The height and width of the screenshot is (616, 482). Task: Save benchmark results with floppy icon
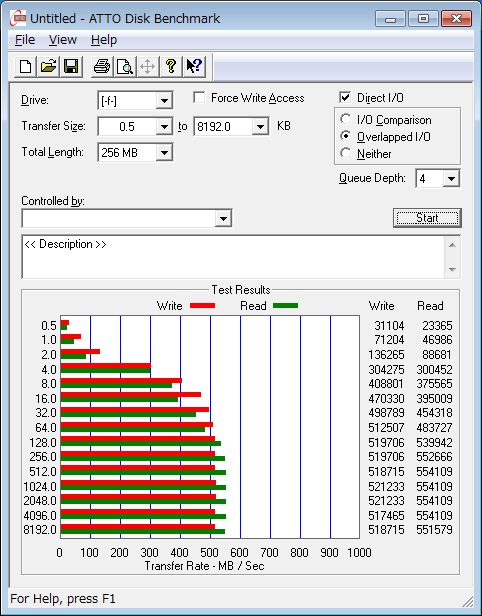[71, 66]
